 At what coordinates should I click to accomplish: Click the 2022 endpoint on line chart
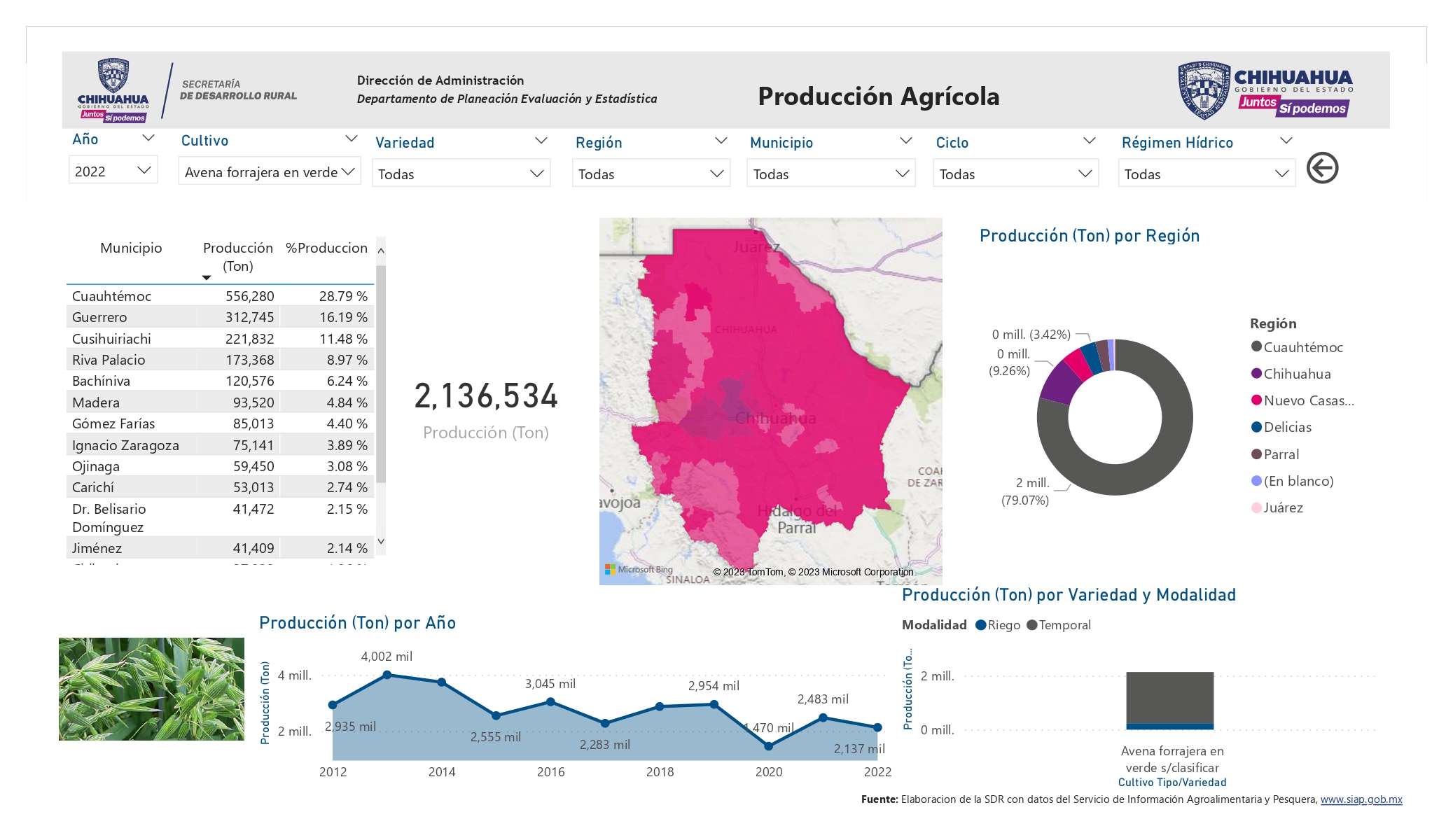click(x=877, y=727)
